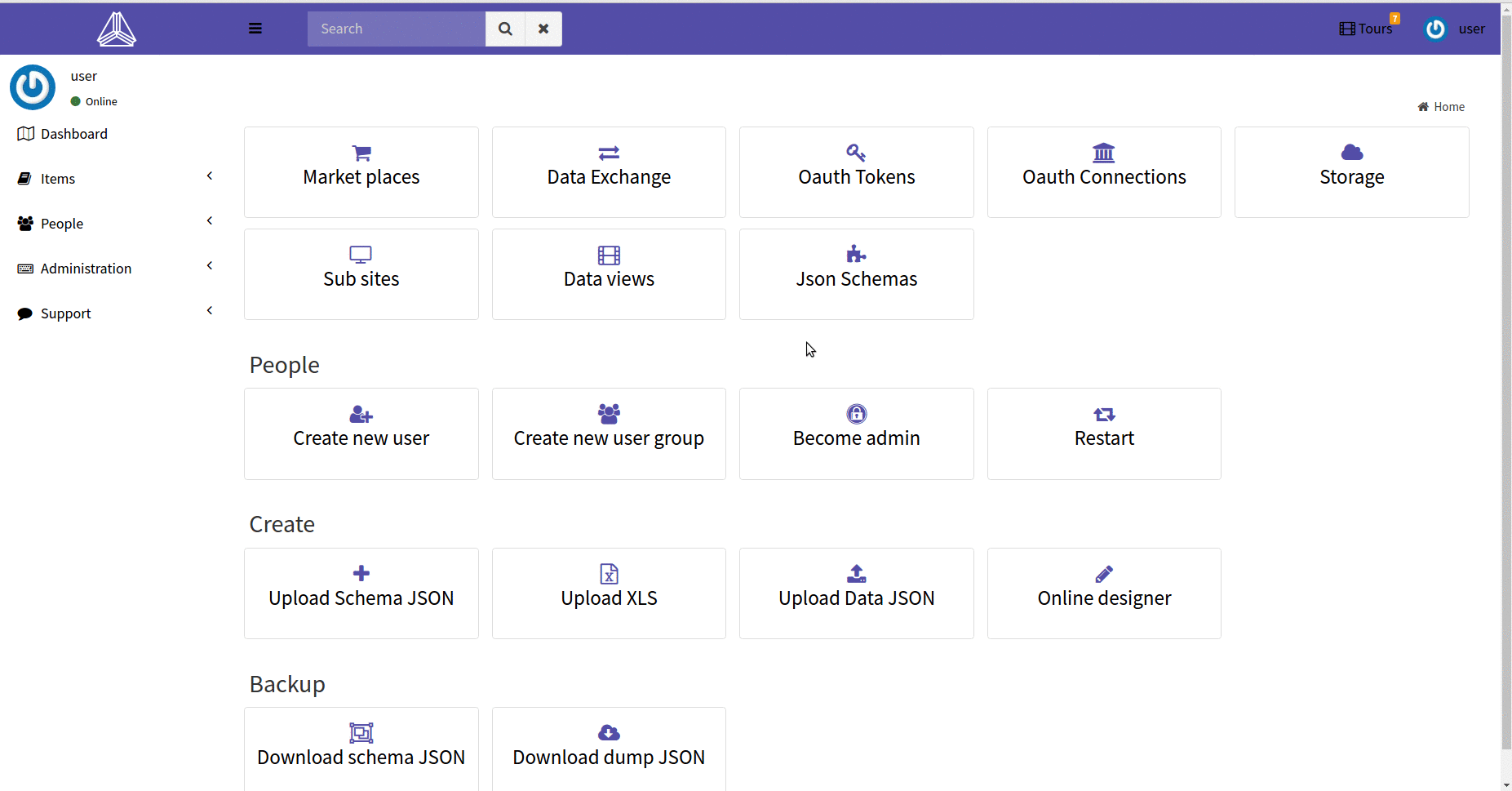
Task: Open the Upload XLS card
Action: click(609, 593)
